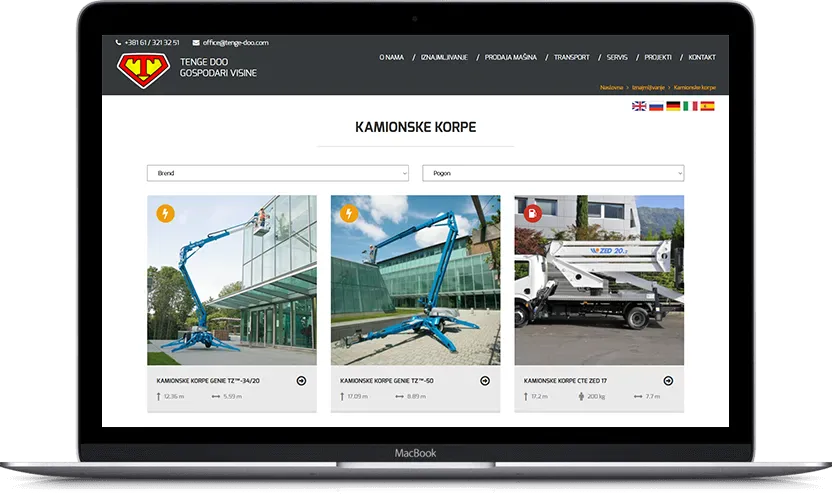832x494 pixels.
Task: Click electric badge on Genie TZ-34/20 image
Action: [166, 213]
